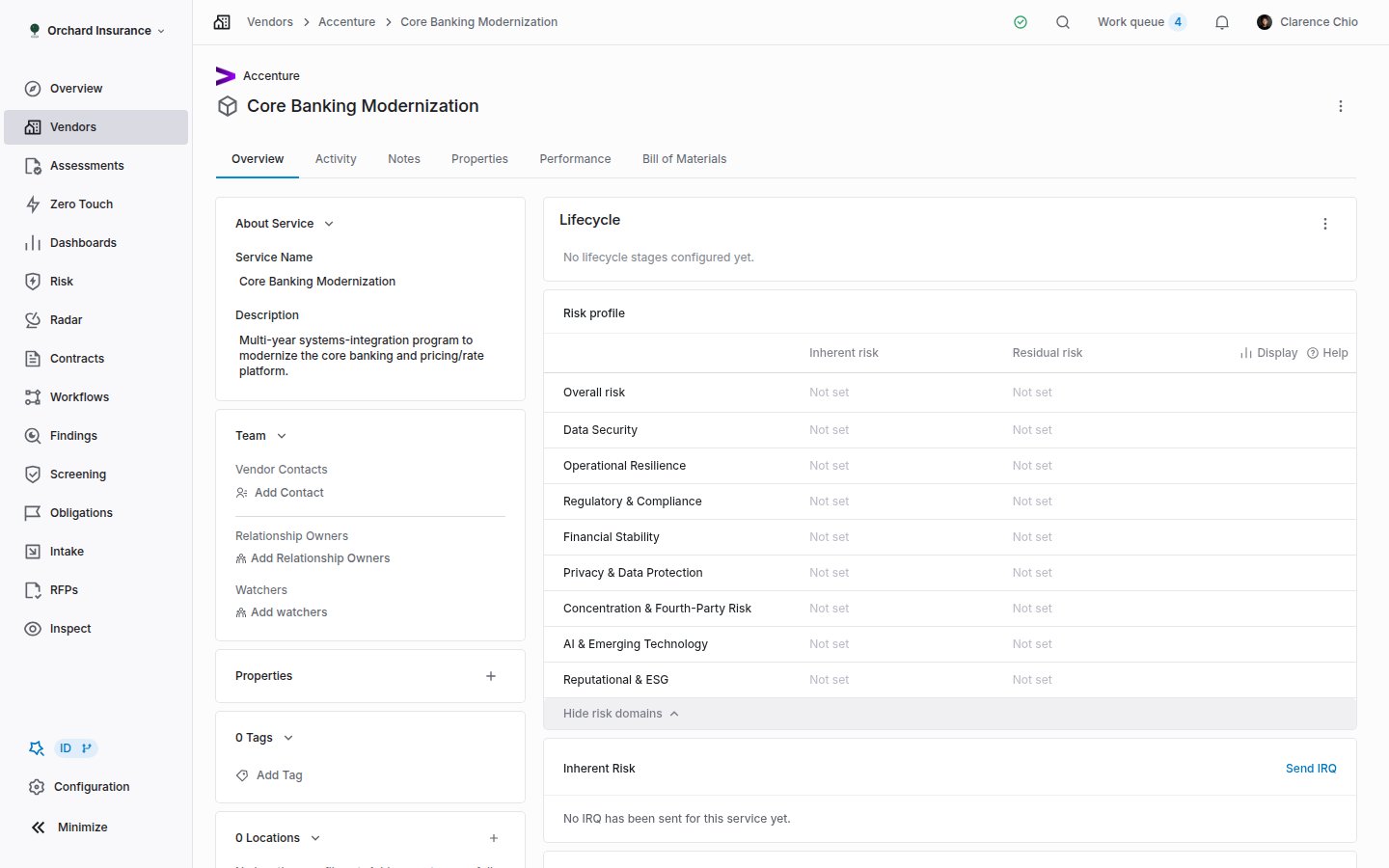The image size is (1389, 868).
Task: Add a property with the plus icon
Action: [491, 676]
